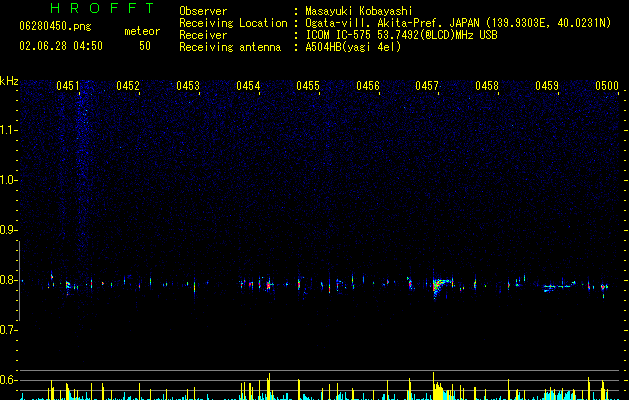Click the 0.7 kHz axis label
Screen dimensions: 629x400
click(8, 330)
